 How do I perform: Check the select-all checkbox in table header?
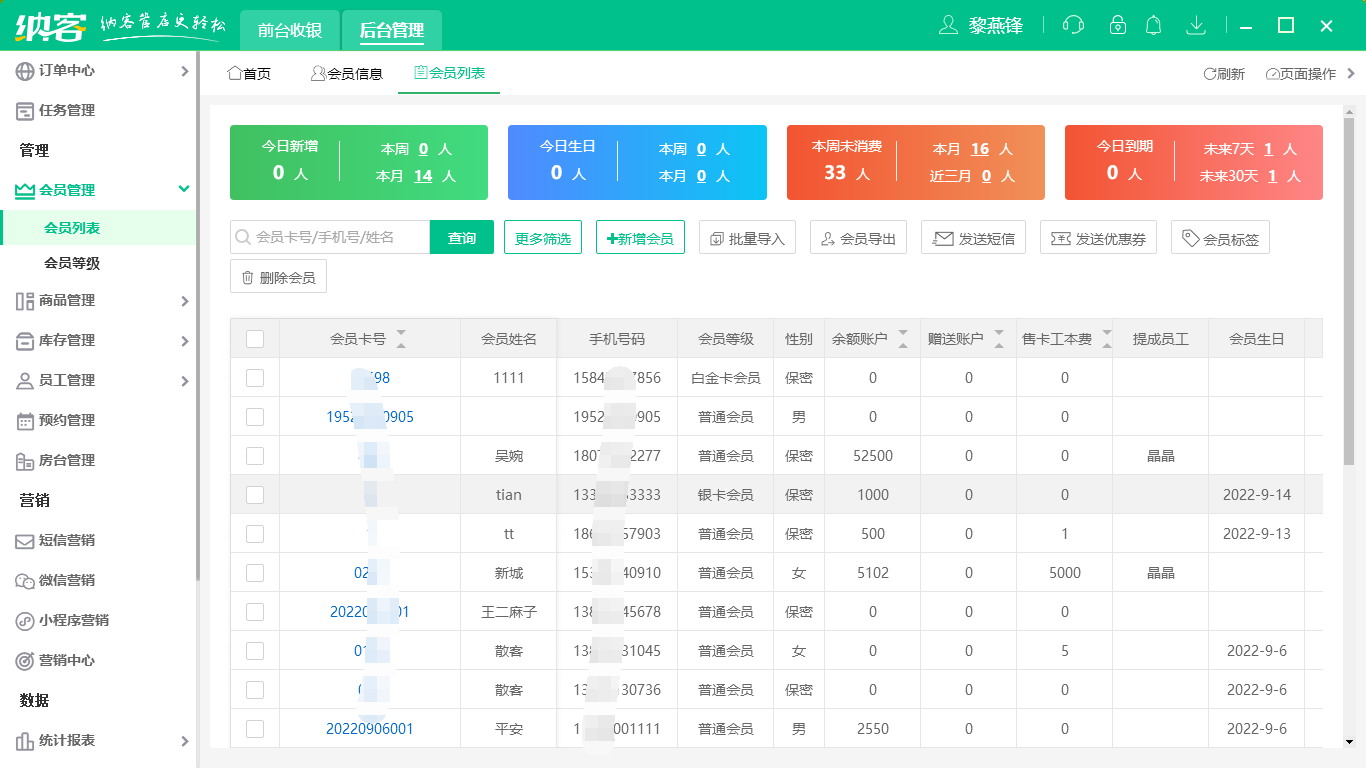pyautogui.click(x=254, y=338)
